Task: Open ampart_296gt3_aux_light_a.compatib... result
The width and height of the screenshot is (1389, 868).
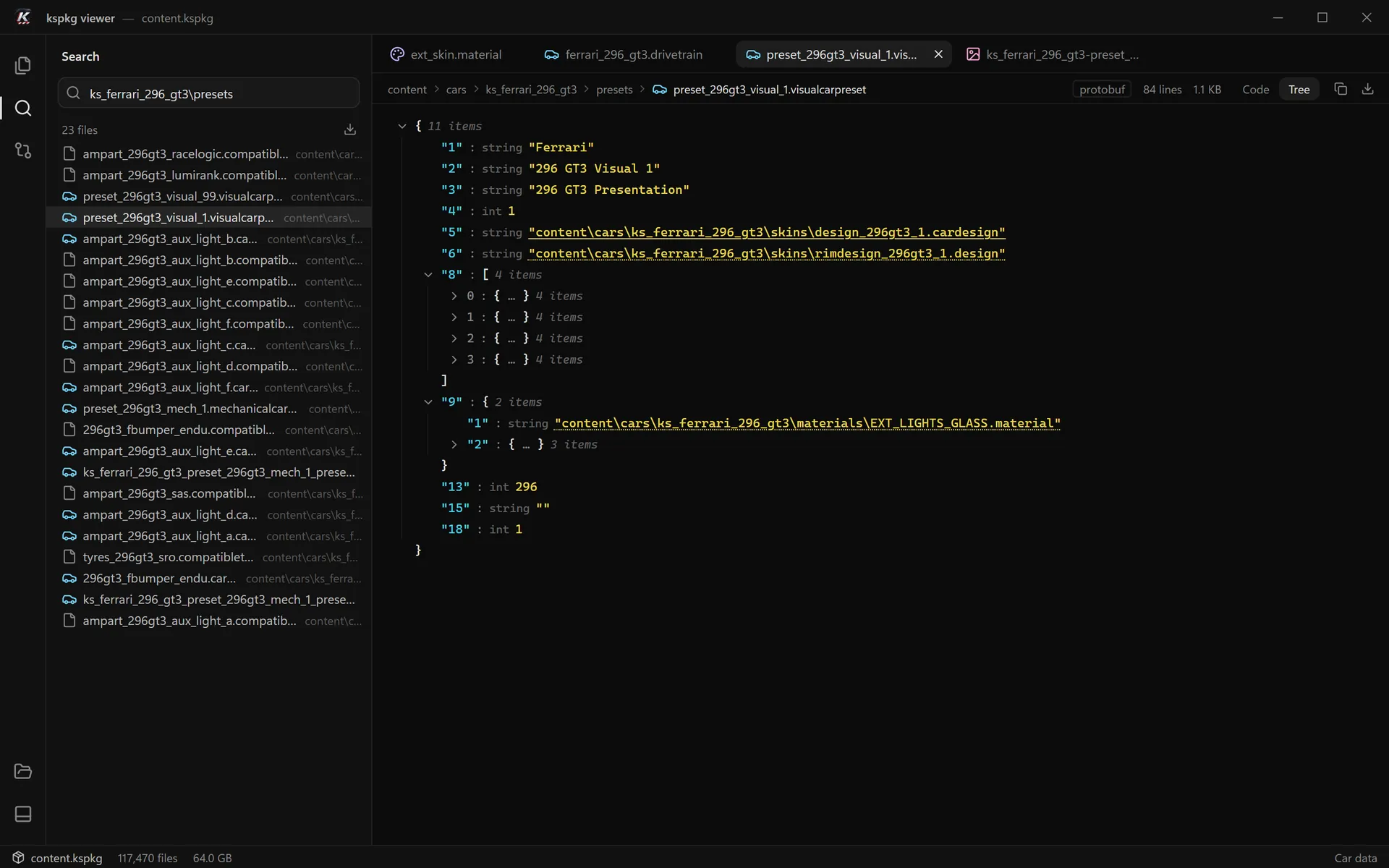Action: click(208, 621)
